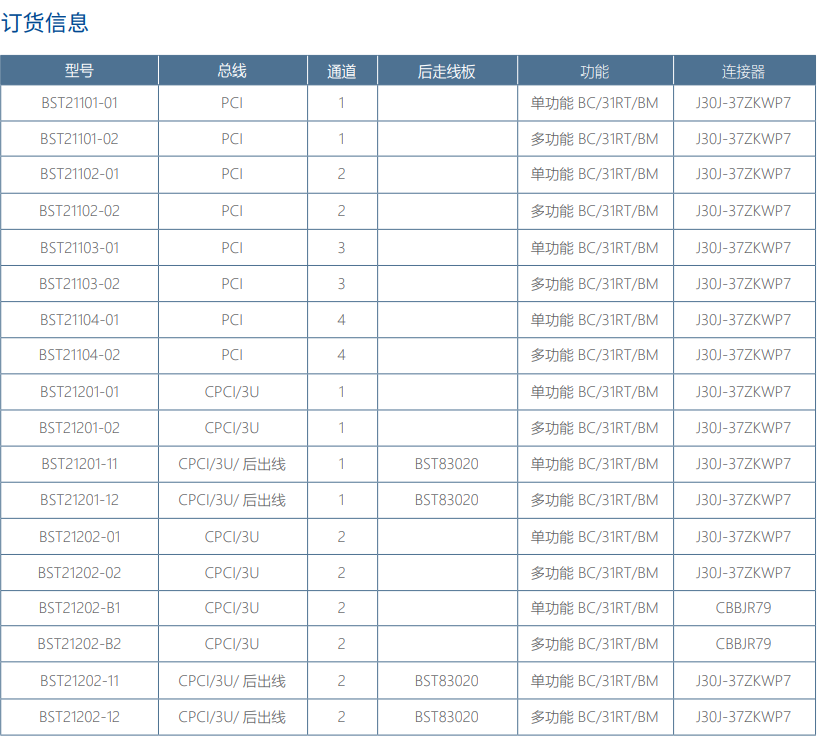Image resolution: width=817 pixels, height=736 pixels.
Task: Click BST83020 in the BST21202-11 row
Action: (x=447, y=681)
